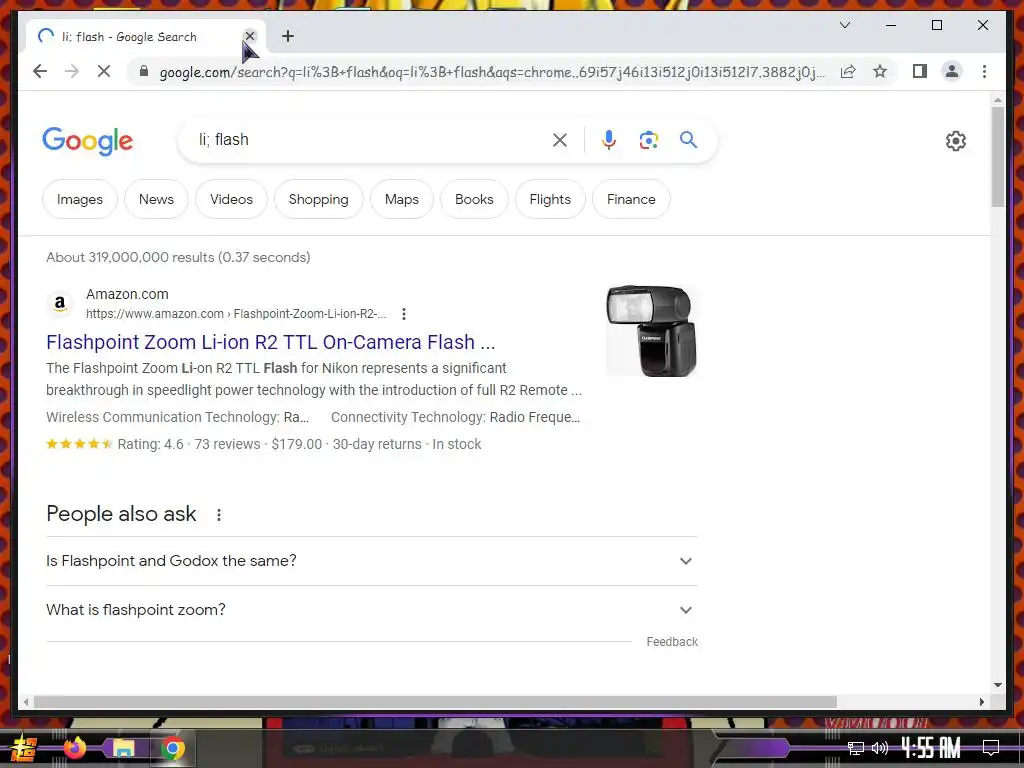Clear the Google search box

560,140
